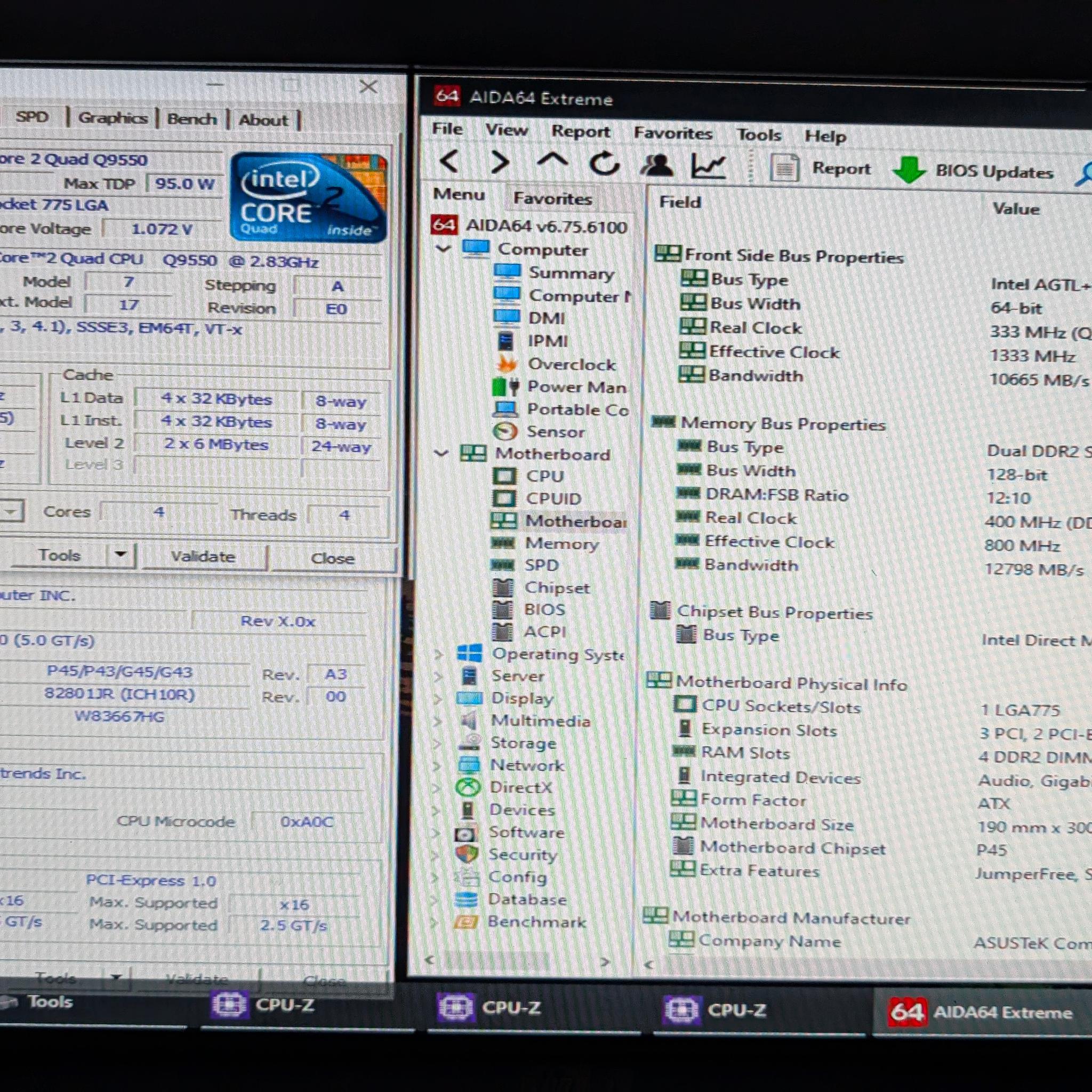Open the graph icon in AIDA64 toolbar

(x=708, y=166)
